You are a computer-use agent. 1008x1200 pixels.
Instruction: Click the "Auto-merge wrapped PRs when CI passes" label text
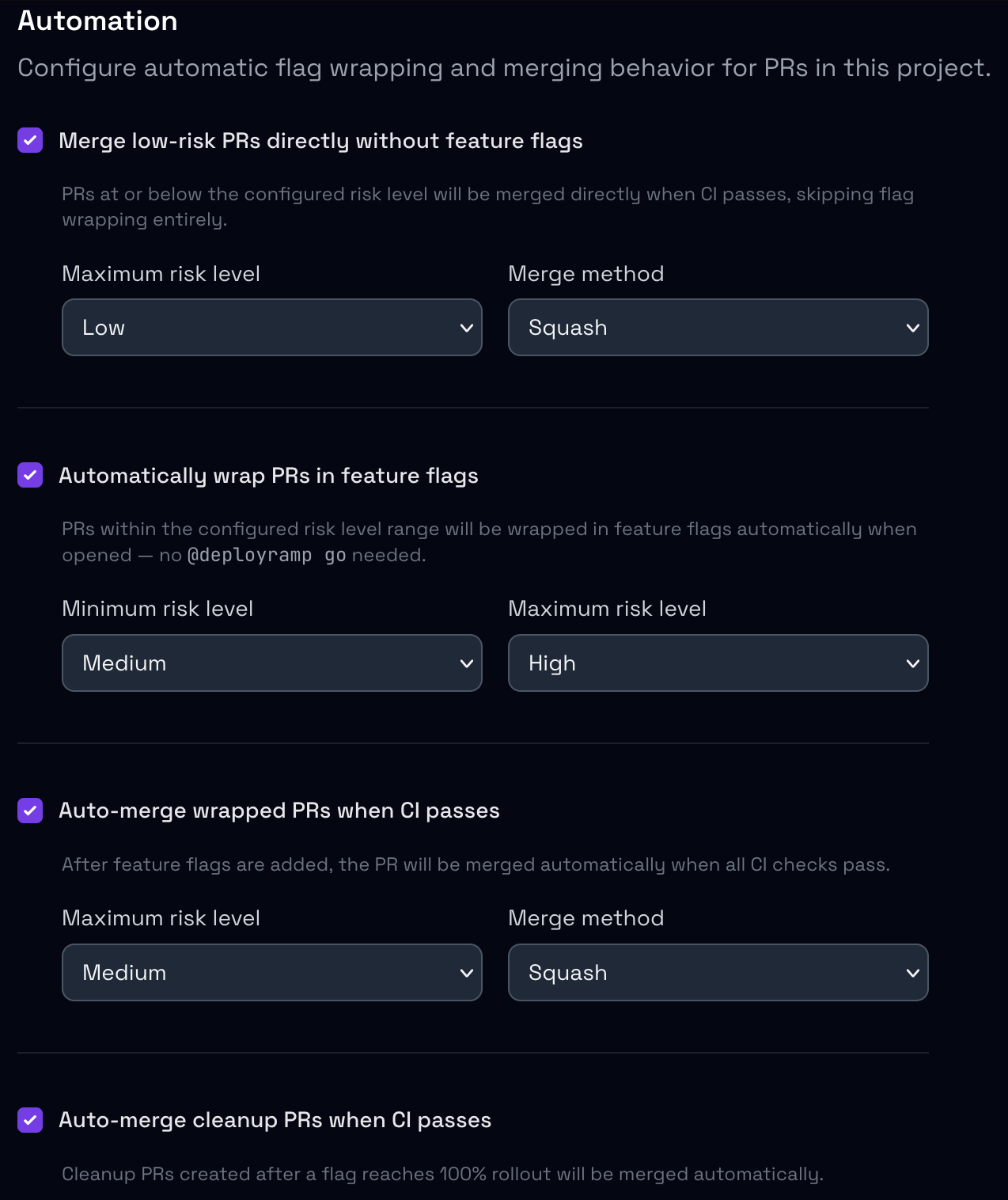click(279, 811)
